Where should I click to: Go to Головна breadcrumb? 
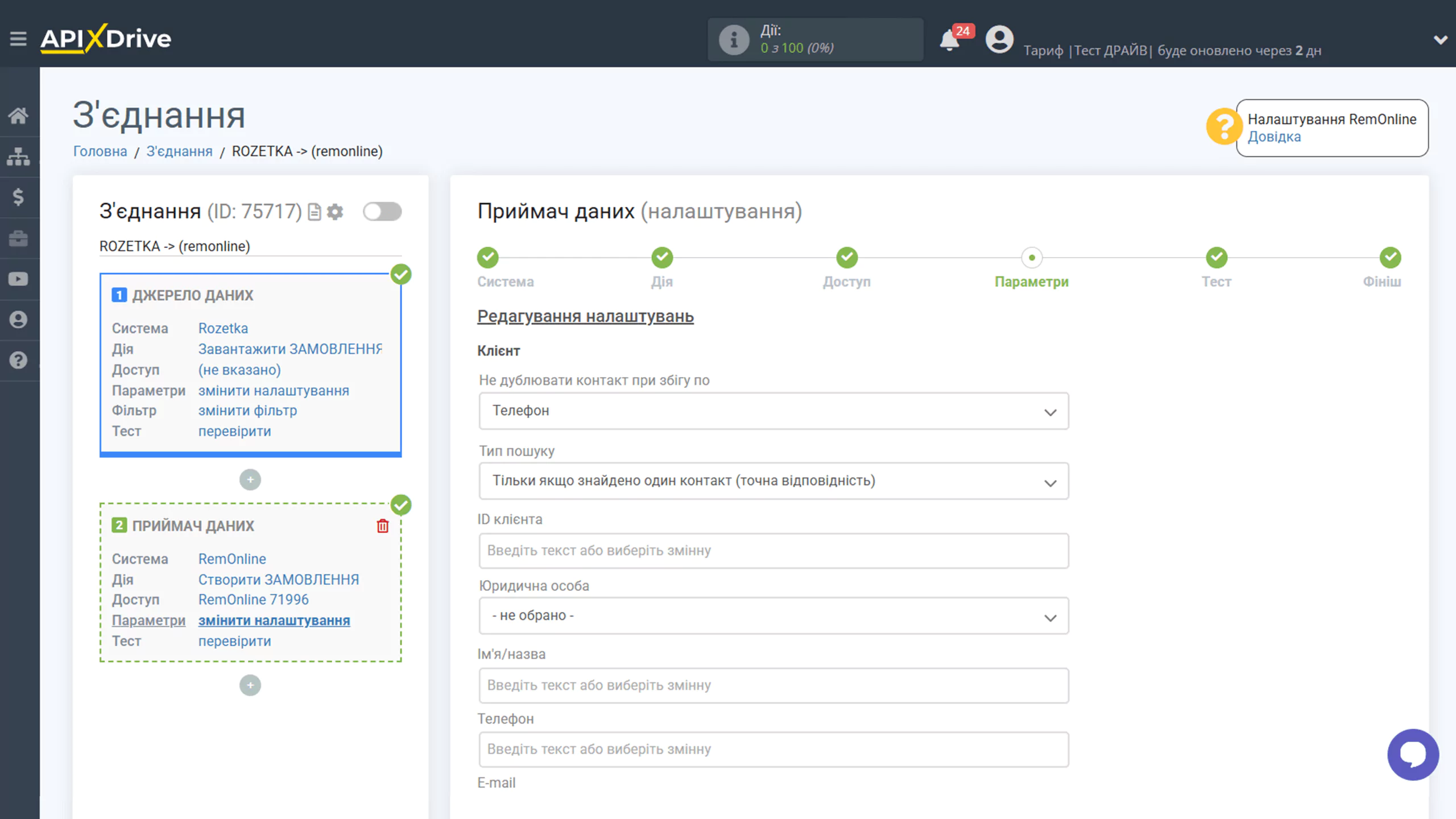(x=100, y=151)
